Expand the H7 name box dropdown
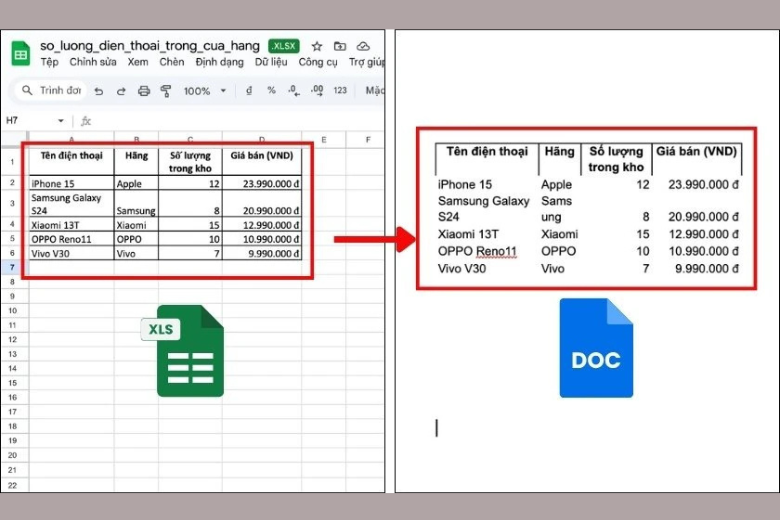The height and width of the screenshot is (520, 780). 60,120
